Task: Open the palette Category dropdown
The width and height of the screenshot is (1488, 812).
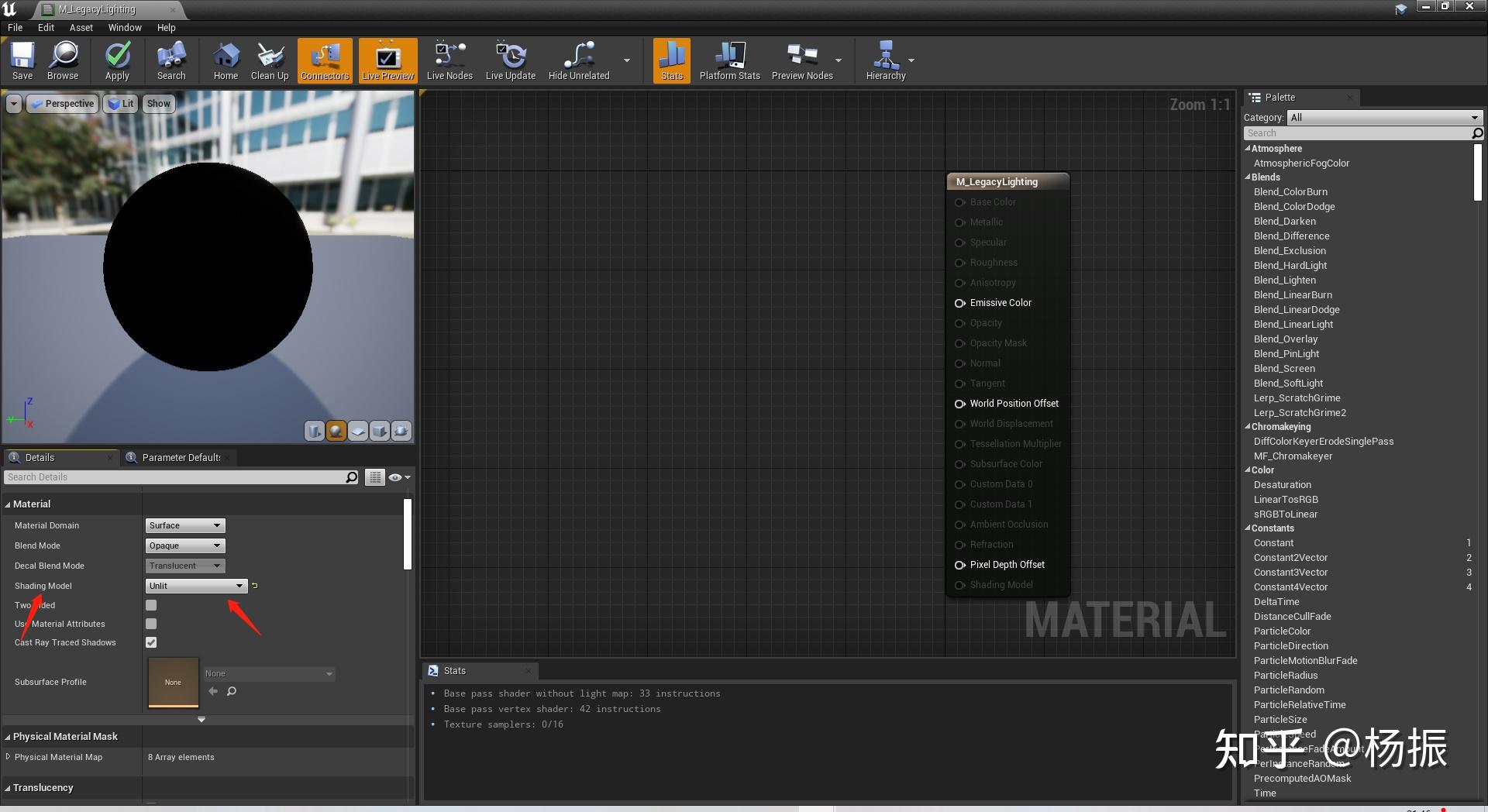Action: point(1384,118)
